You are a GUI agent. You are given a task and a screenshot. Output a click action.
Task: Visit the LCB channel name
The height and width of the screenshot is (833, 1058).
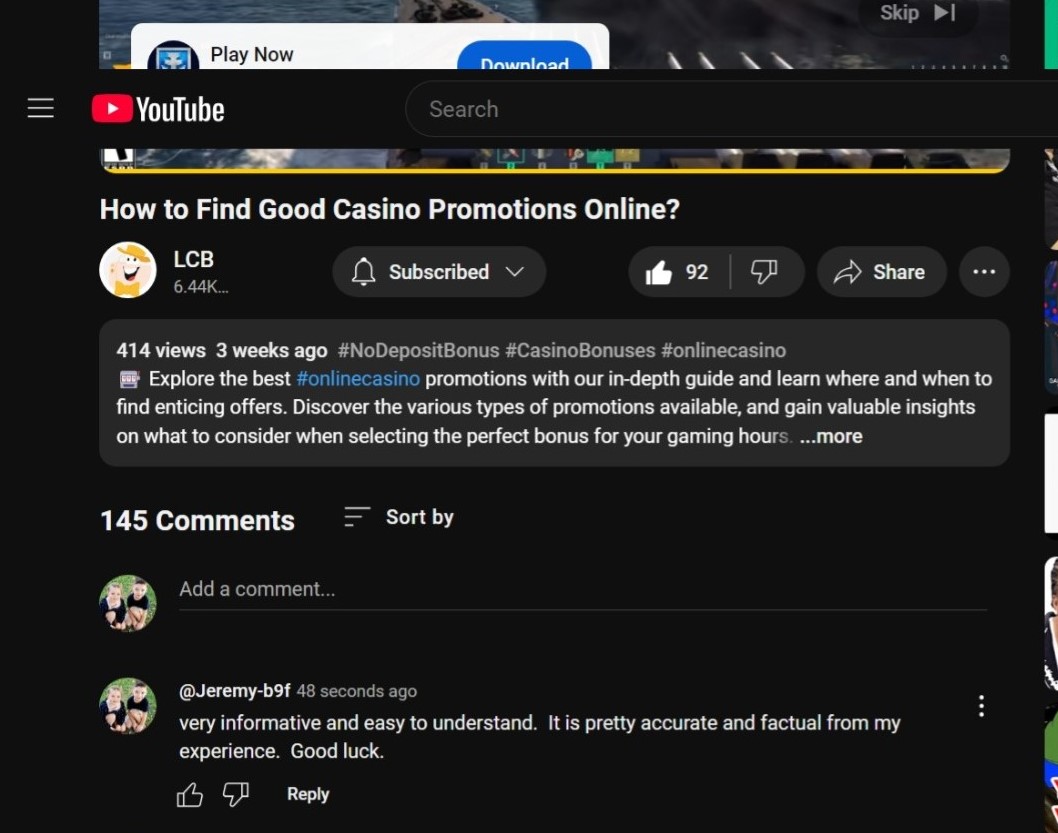pyautogui.click(x=194, y=259)
